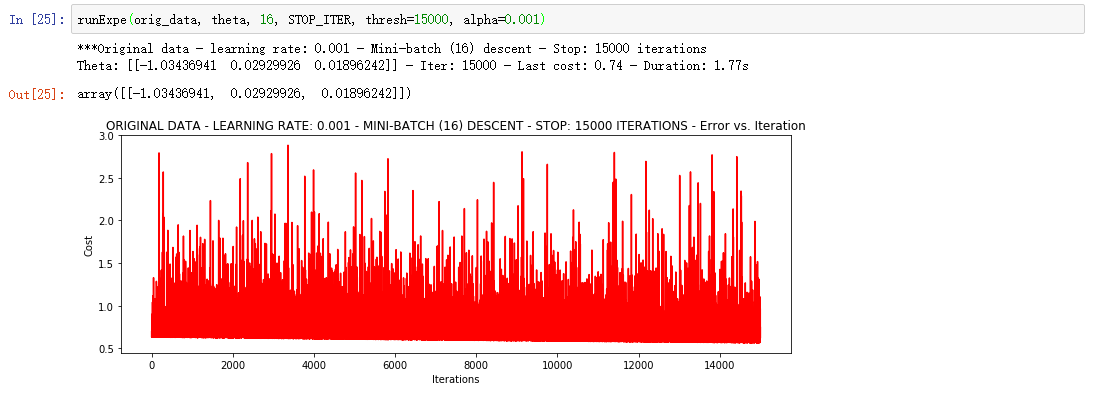Click 'alpha=0.001' in the code cell
Viewport: 1095px width, 398px height.
(501, 20)
